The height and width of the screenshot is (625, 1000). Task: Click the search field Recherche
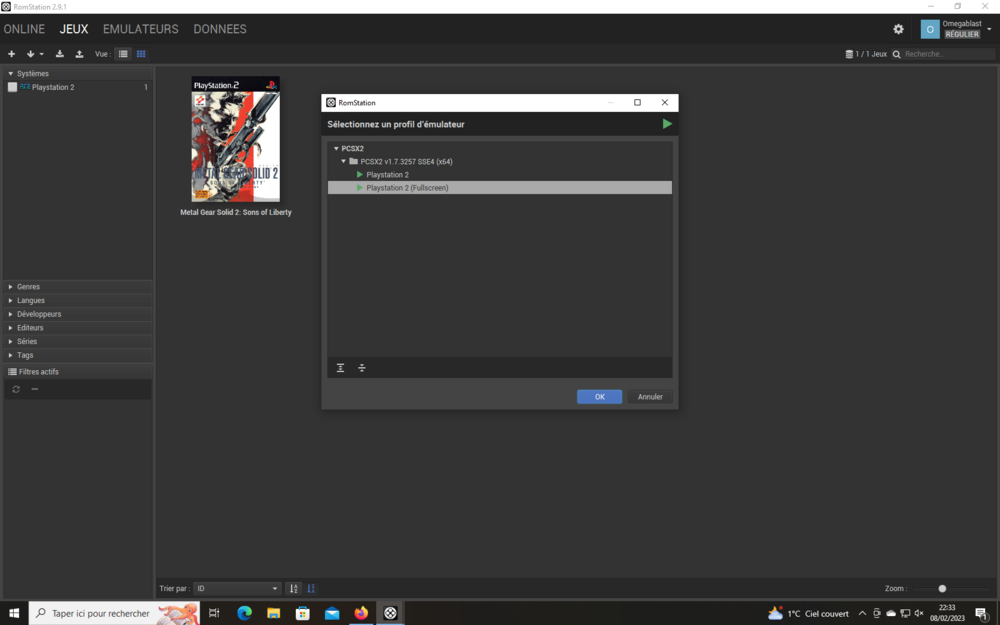point(948,54)
